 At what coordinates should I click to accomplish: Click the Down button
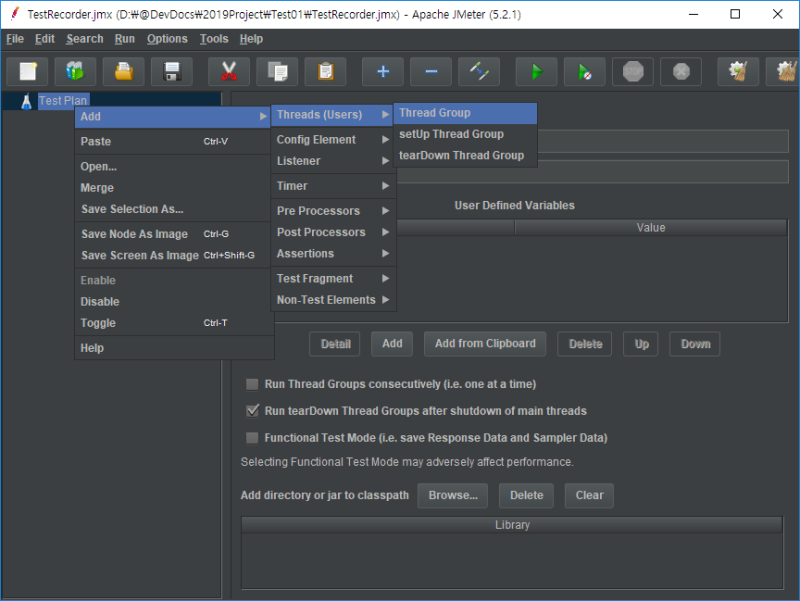click(695, 344)
